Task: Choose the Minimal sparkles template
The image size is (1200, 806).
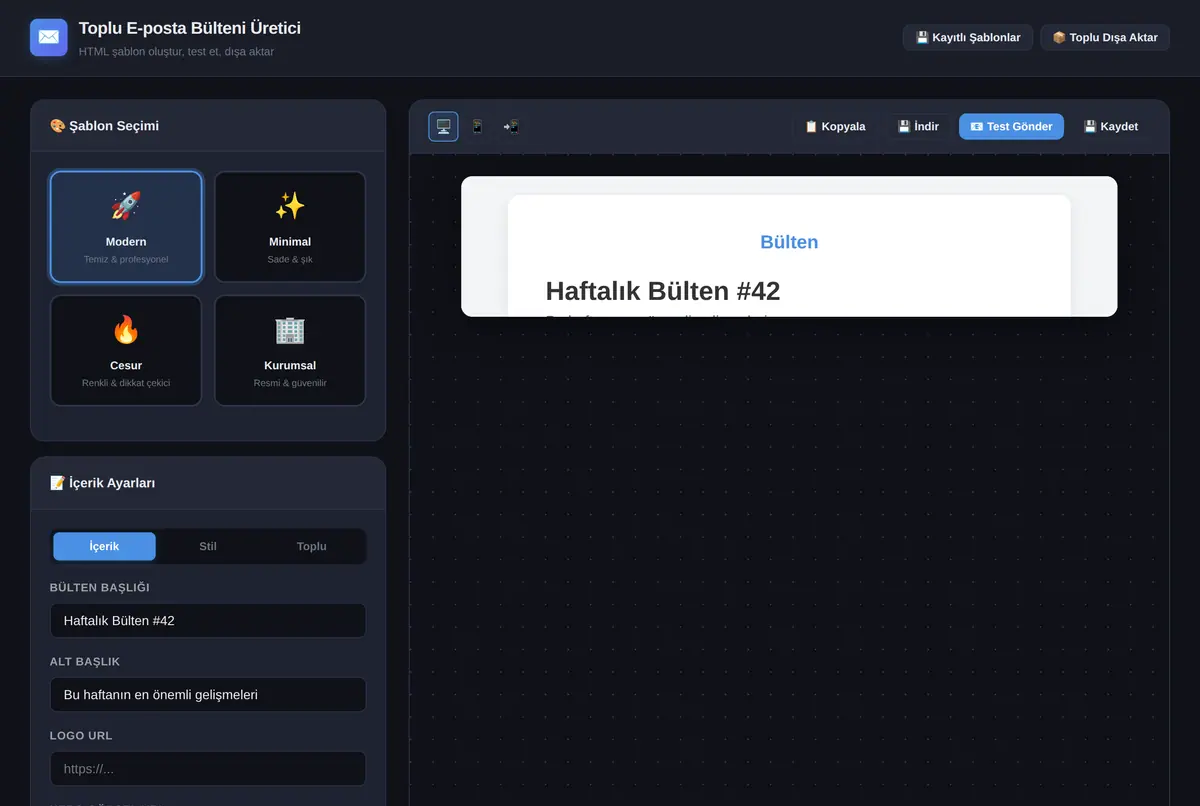Action: click(x=290, y=227)
